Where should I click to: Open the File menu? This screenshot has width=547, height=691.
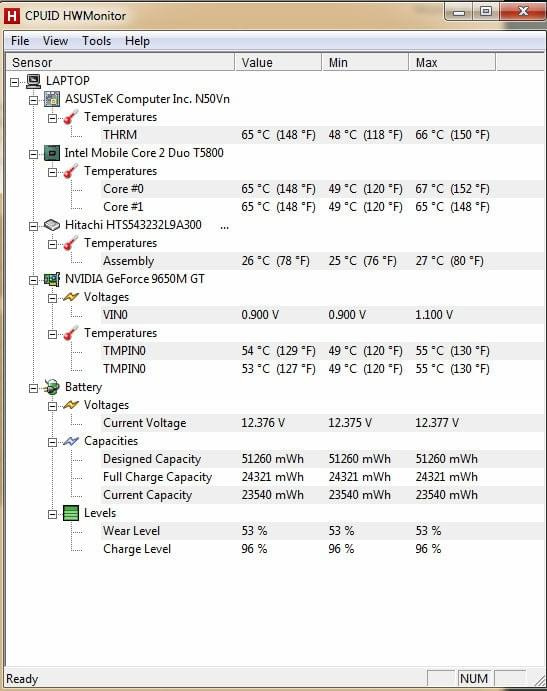(20, 41)
